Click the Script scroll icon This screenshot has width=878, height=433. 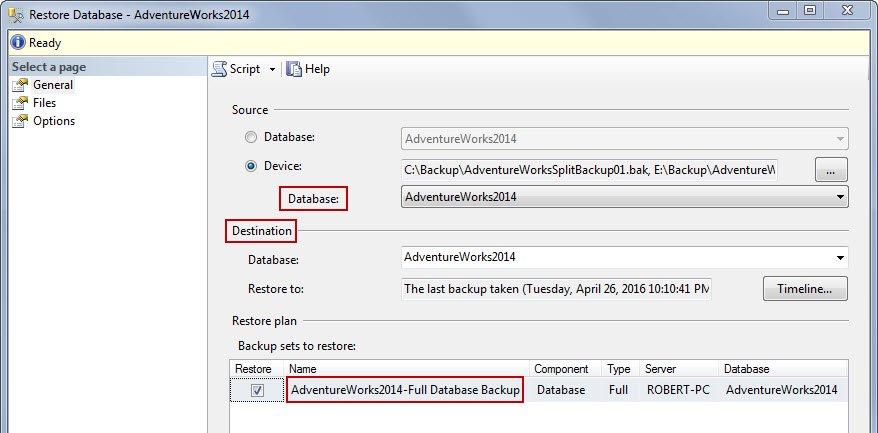point(219,69)
